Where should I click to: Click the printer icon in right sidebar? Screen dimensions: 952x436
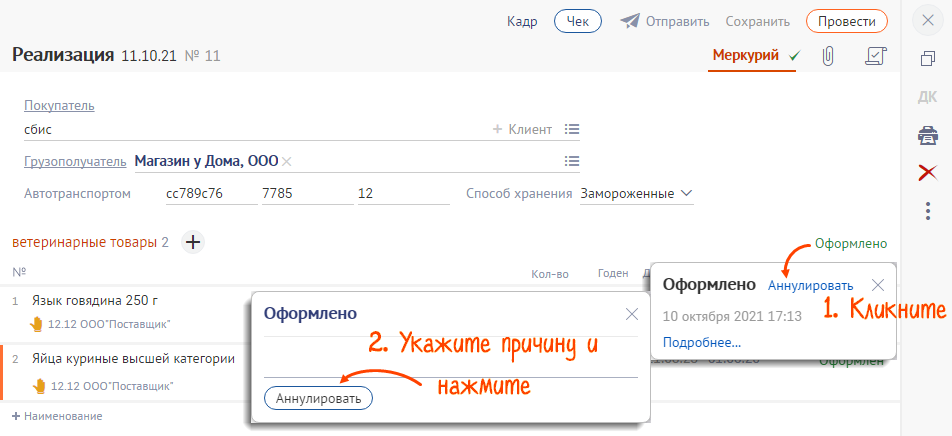pyautogui.click(x=927, y=135)
